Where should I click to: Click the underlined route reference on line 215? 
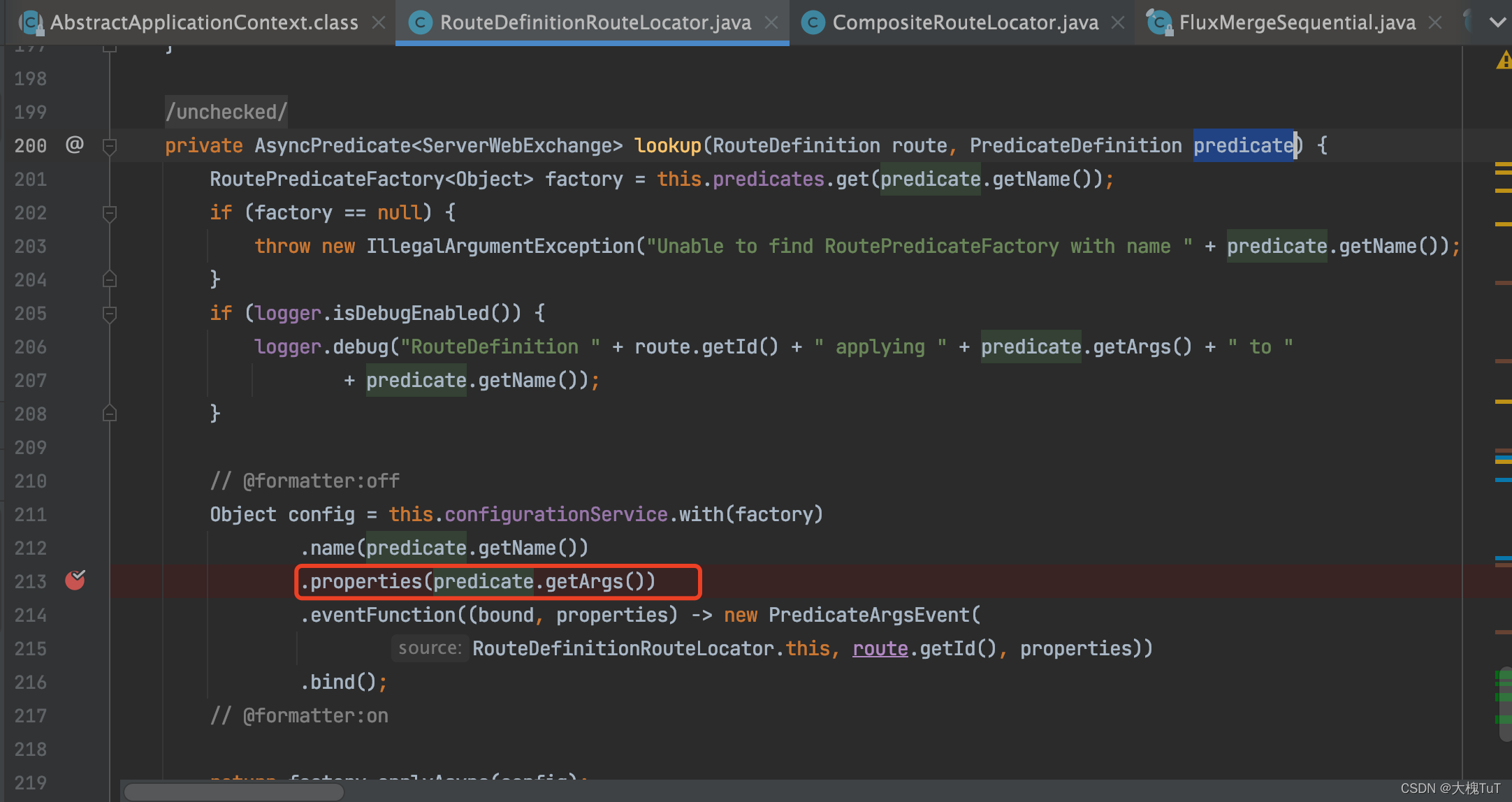point(880,648)
